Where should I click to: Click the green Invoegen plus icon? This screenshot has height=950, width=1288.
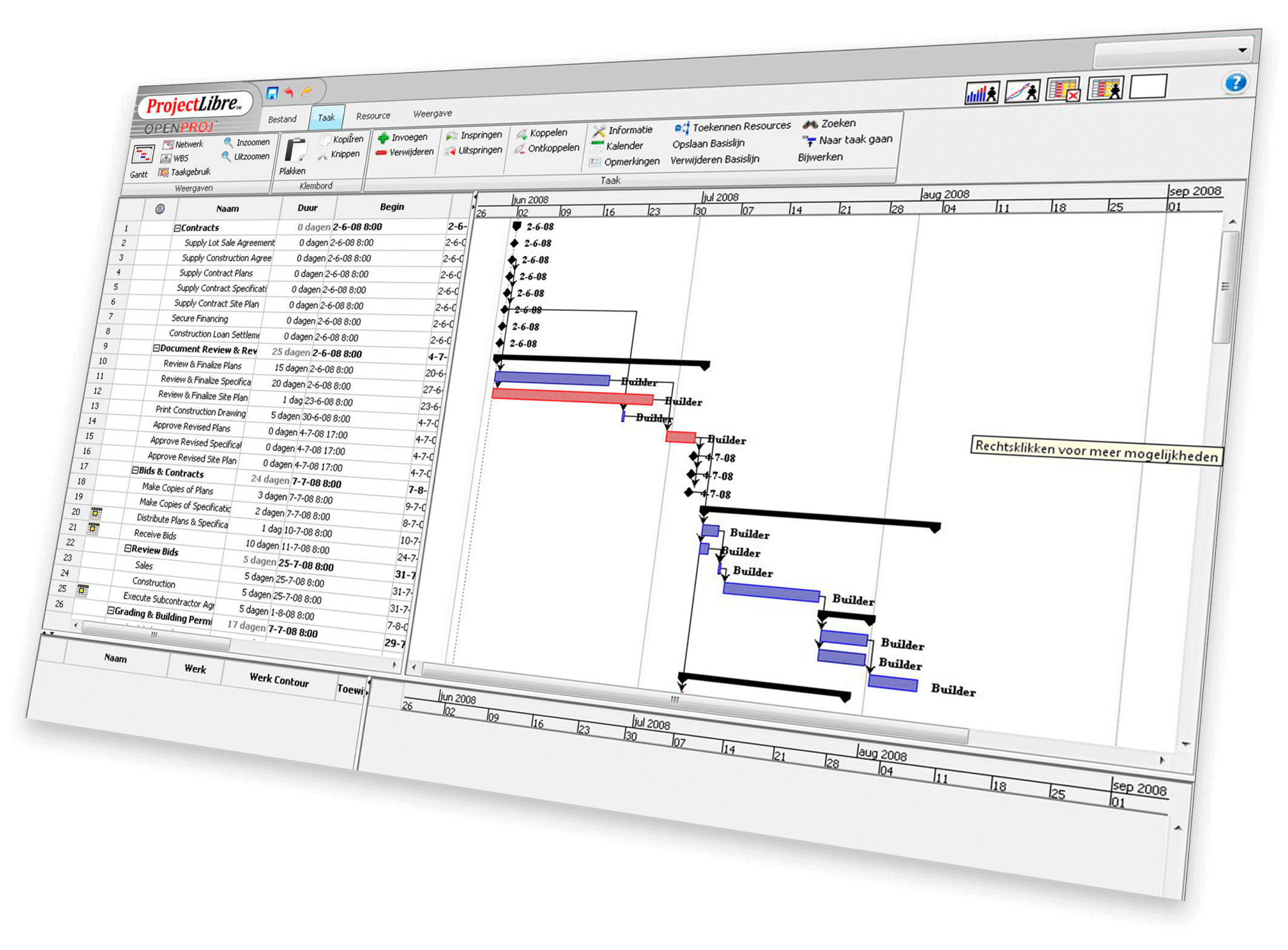tap(383, 139)
